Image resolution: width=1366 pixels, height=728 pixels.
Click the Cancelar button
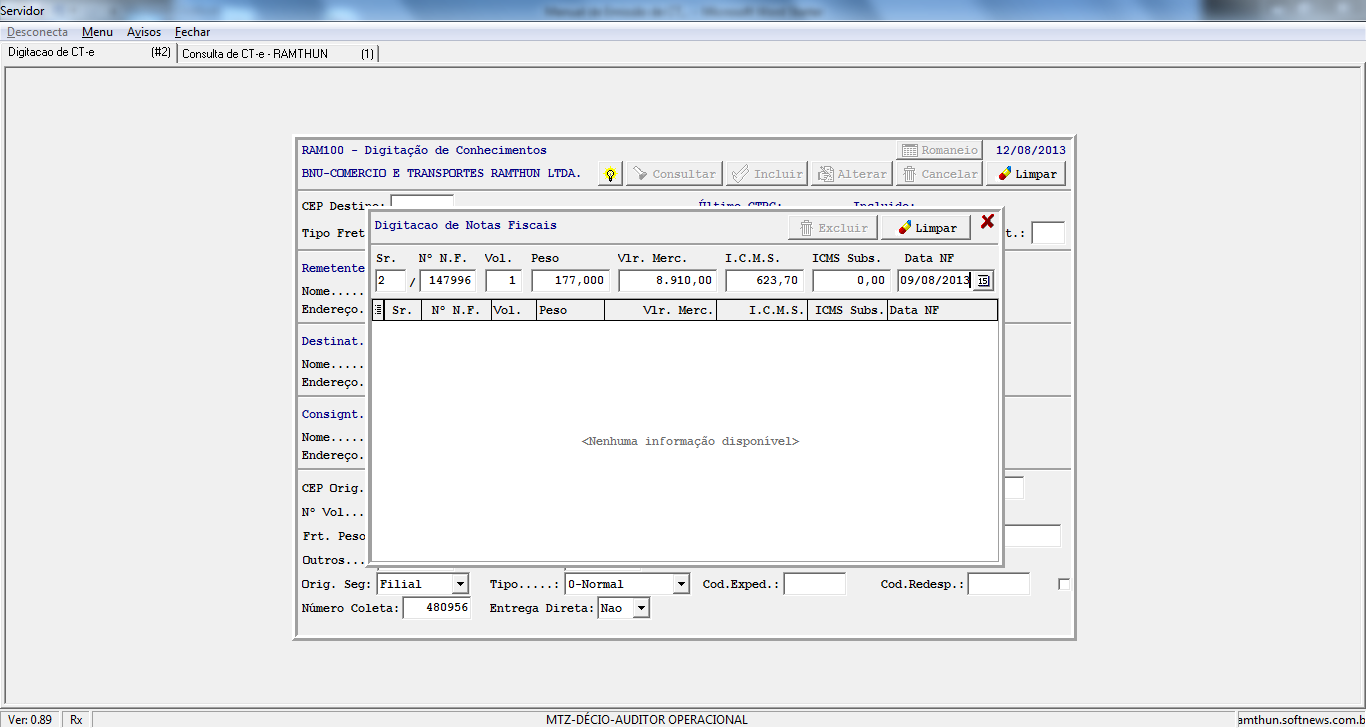pyautogui.click(x=939, y=174)
